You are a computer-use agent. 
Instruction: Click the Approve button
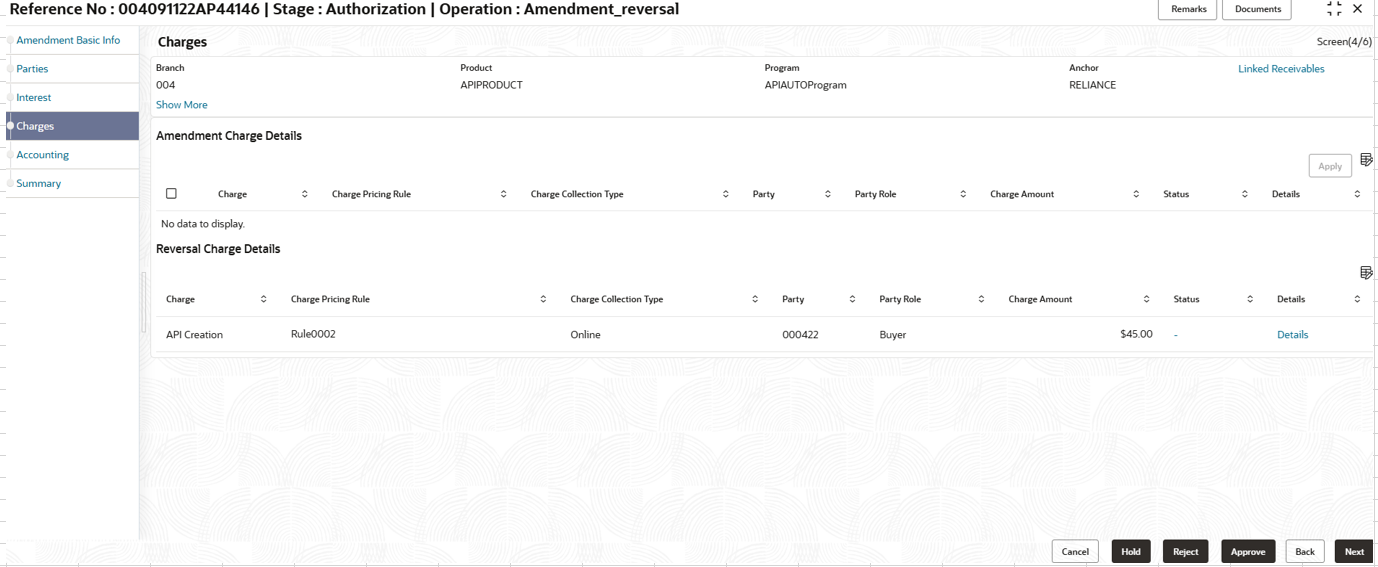point(1248,552)
